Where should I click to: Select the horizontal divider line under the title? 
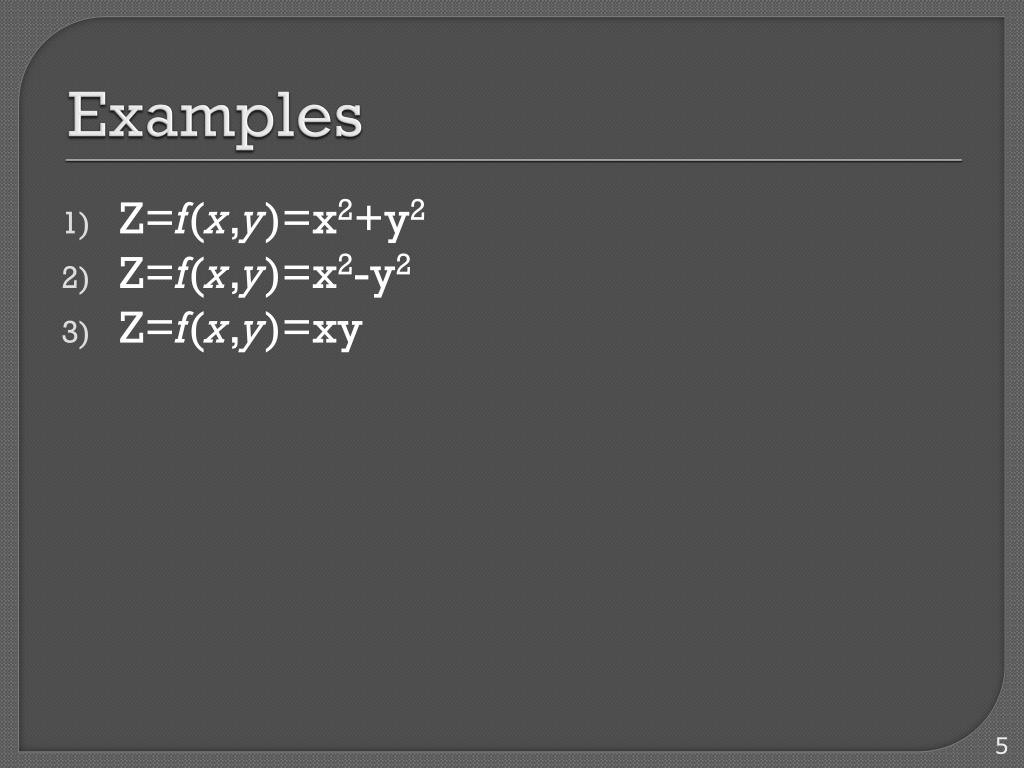513,159
